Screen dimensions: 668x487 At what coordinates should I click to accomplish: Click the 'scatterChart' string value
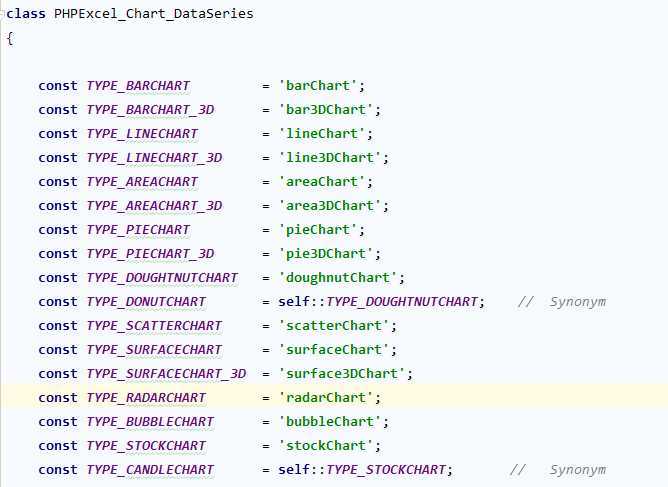tap(334, 326)
